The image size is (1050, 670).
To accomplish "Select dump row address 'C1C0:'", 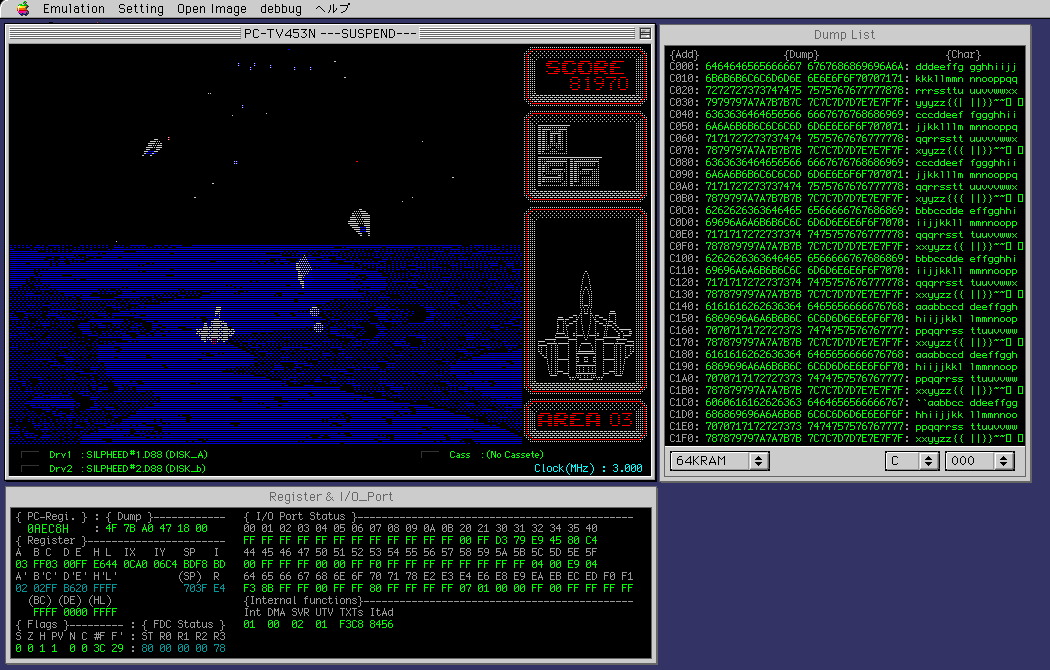I will click(684, 403).
